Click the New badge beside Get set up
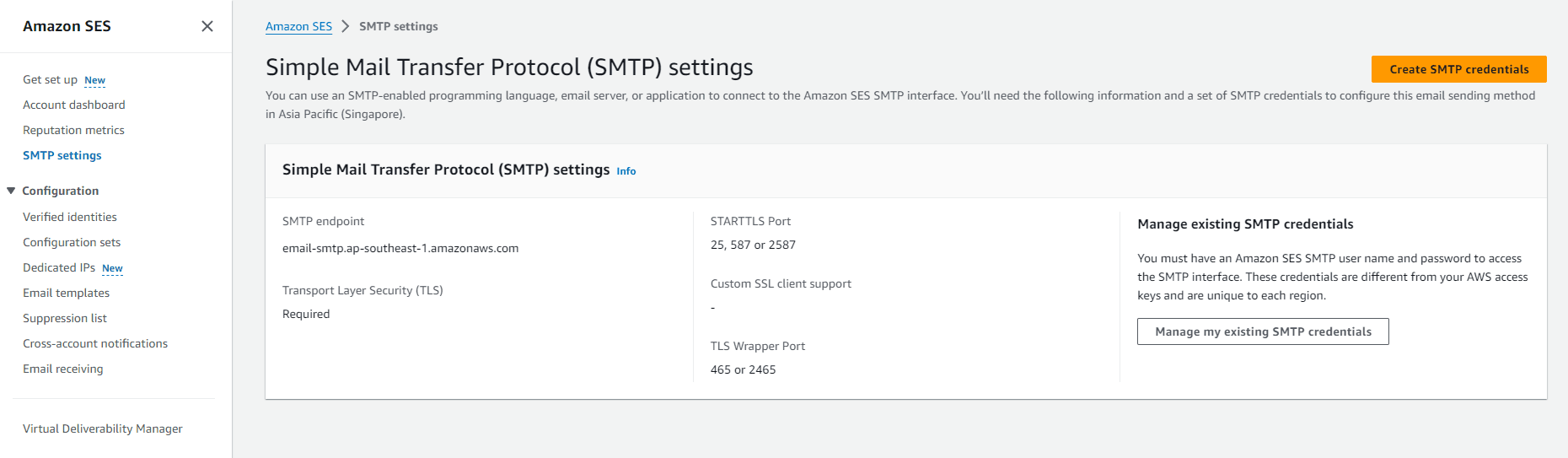This screenshot has height=458, width=1568. point(94,80)
